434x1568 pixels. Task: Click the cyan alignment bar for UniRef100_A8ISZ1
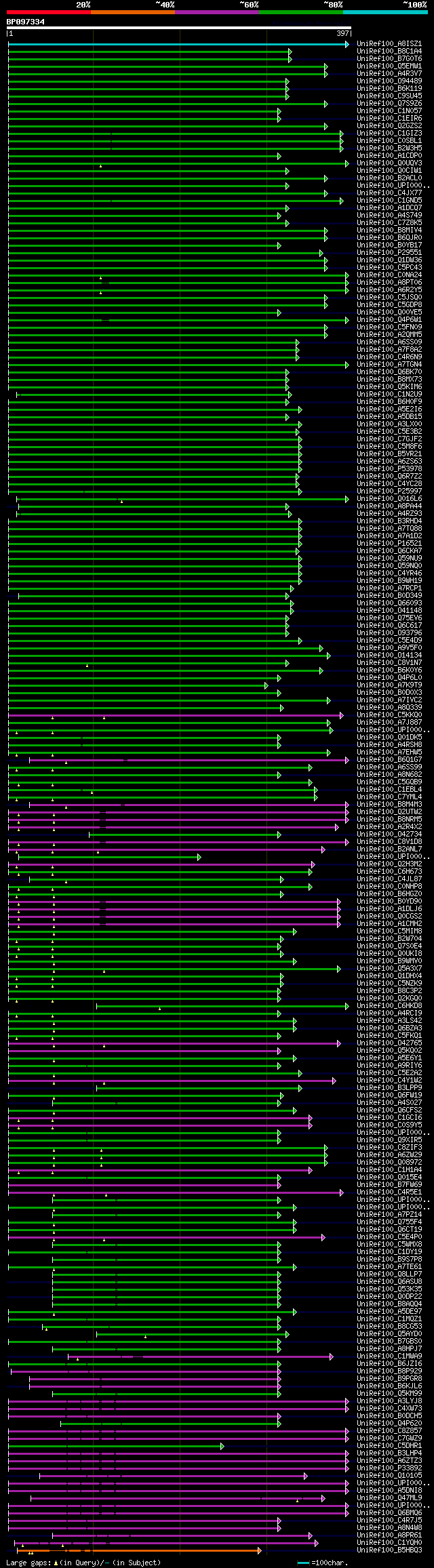click(179, 44)
